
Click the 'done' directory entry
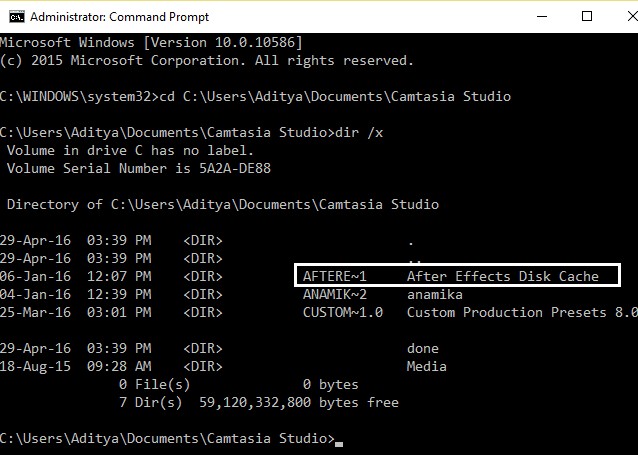click(422, 349)
